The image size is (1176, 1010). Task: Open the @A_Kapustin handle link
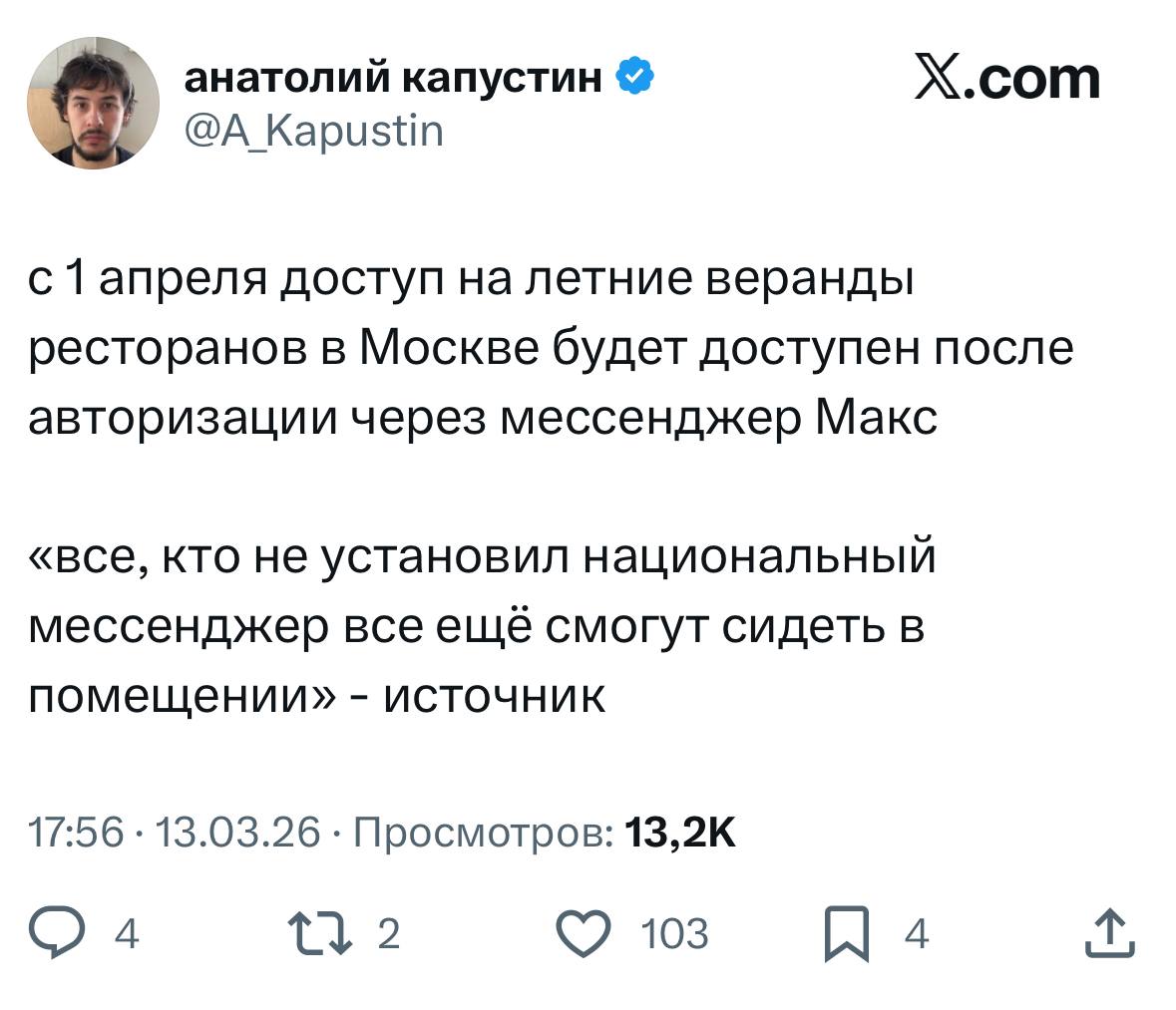314,130
